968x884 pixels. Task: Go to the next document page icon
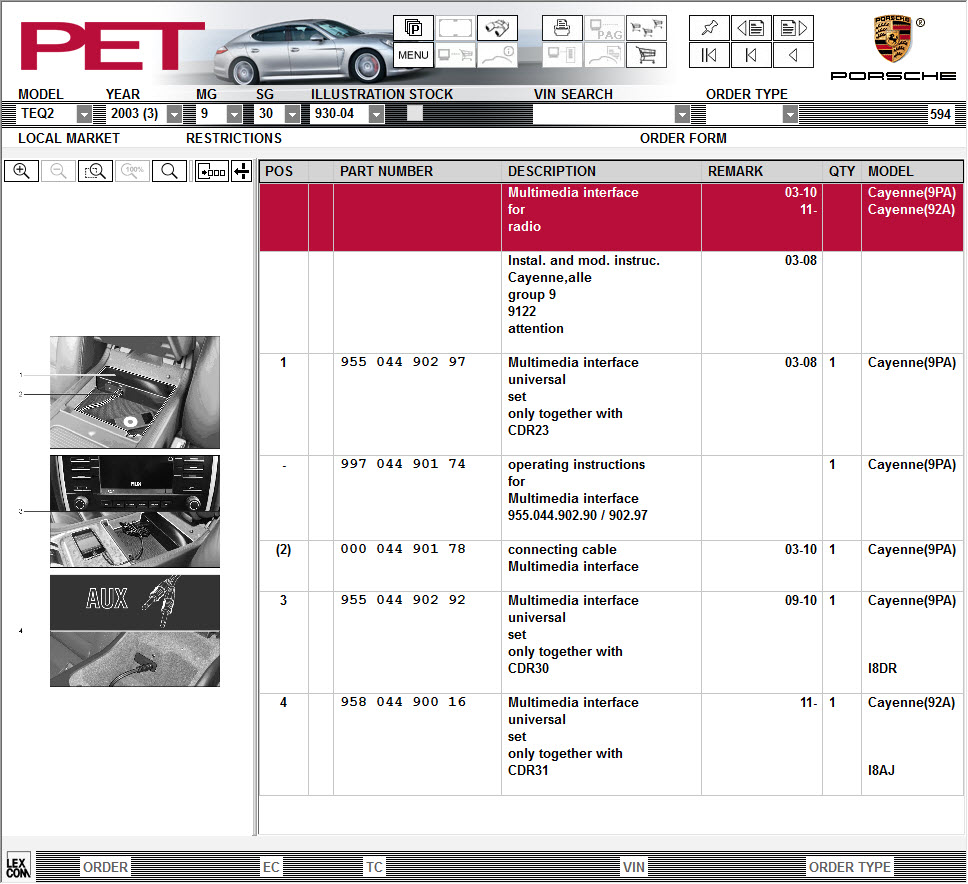(x=793, y=28)
